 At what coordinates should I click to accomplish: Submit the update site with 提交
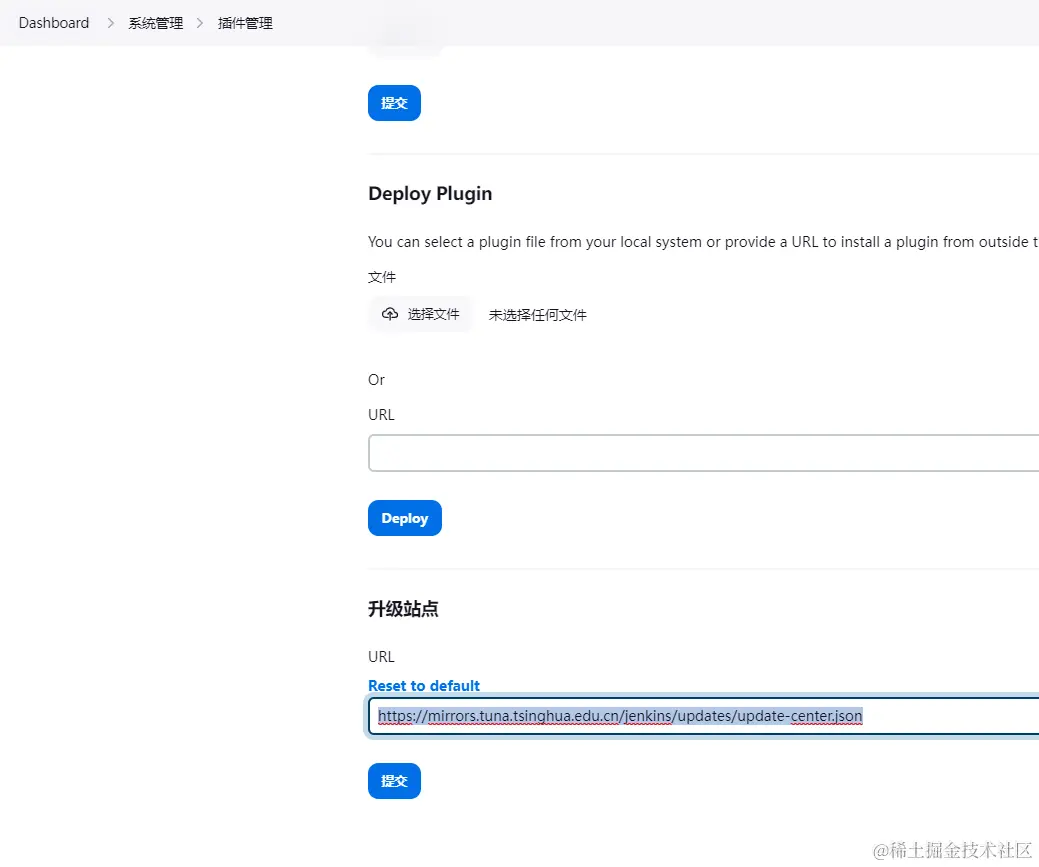(394, 781)
